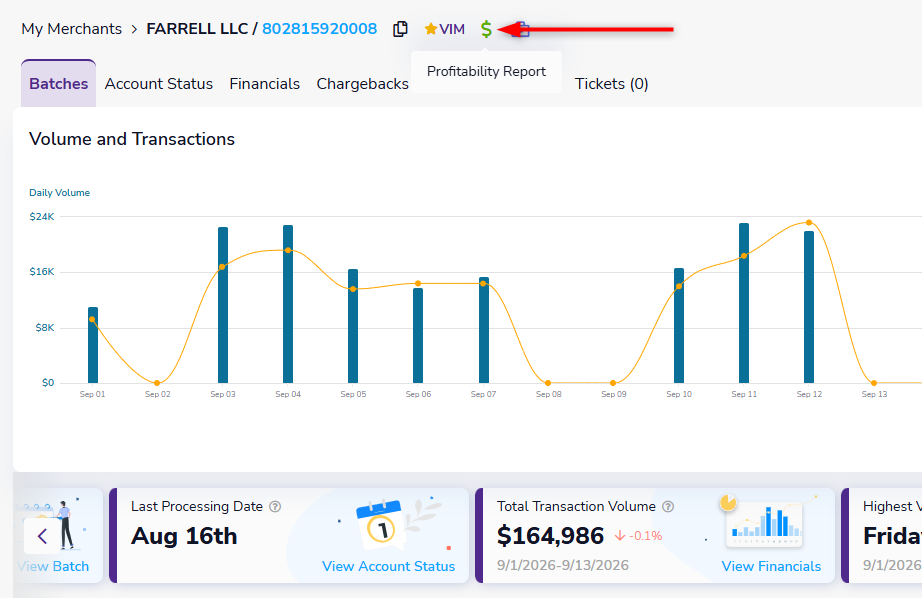Viewport: 922px width, 598px height.
Task: Switch to the Account Status tab
Action: click(x=159, y=83)
